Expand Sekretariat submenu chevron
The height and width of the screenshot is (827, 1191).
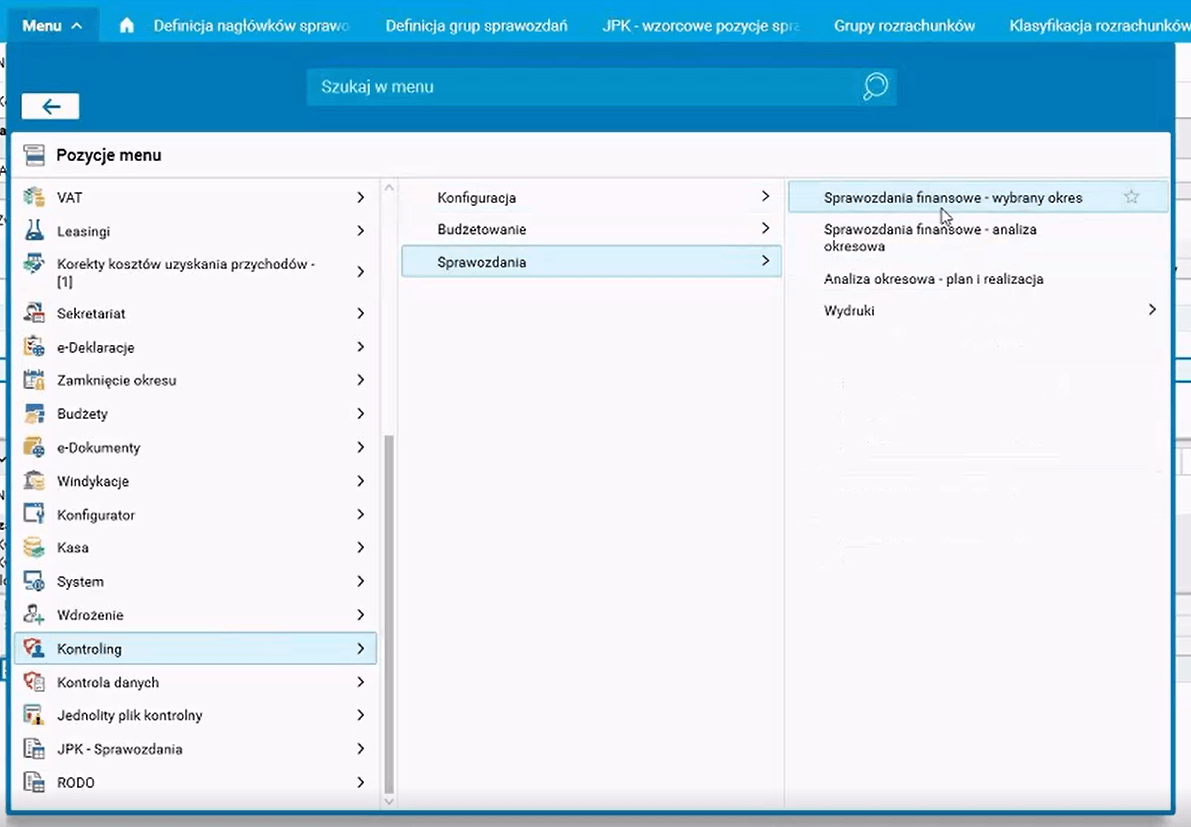(x=360, y=313)
